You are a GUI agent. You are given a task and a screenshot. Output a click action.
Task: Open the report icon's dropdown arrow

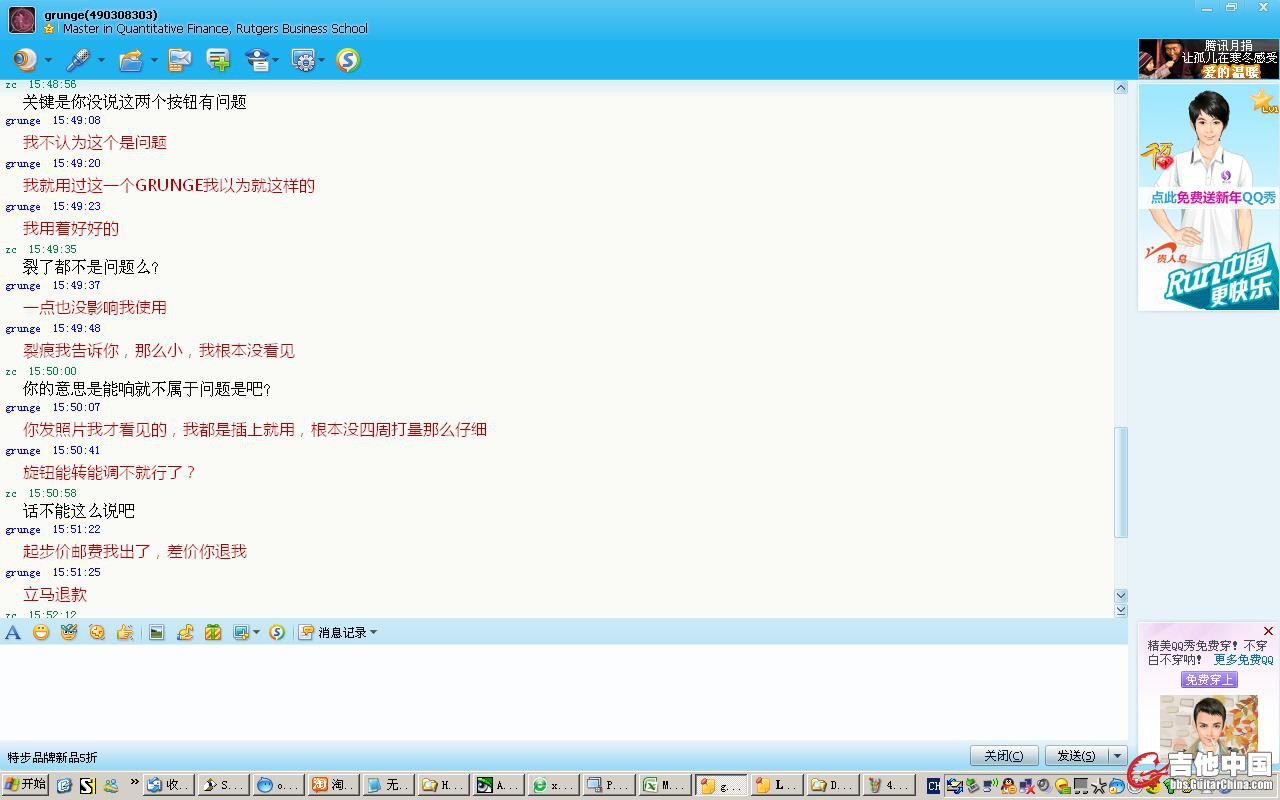point(276,61)
